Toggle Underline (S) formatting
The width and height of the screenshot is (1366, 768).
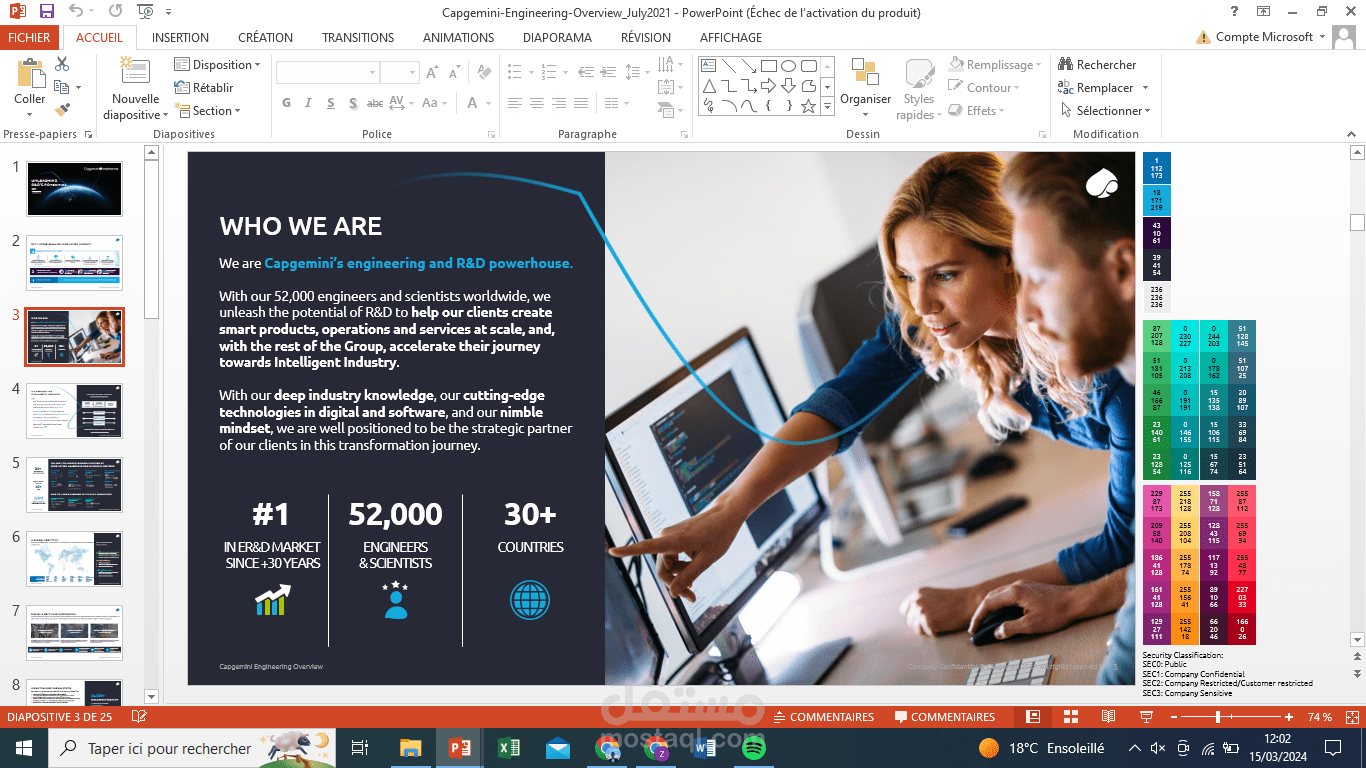(331, 103)
